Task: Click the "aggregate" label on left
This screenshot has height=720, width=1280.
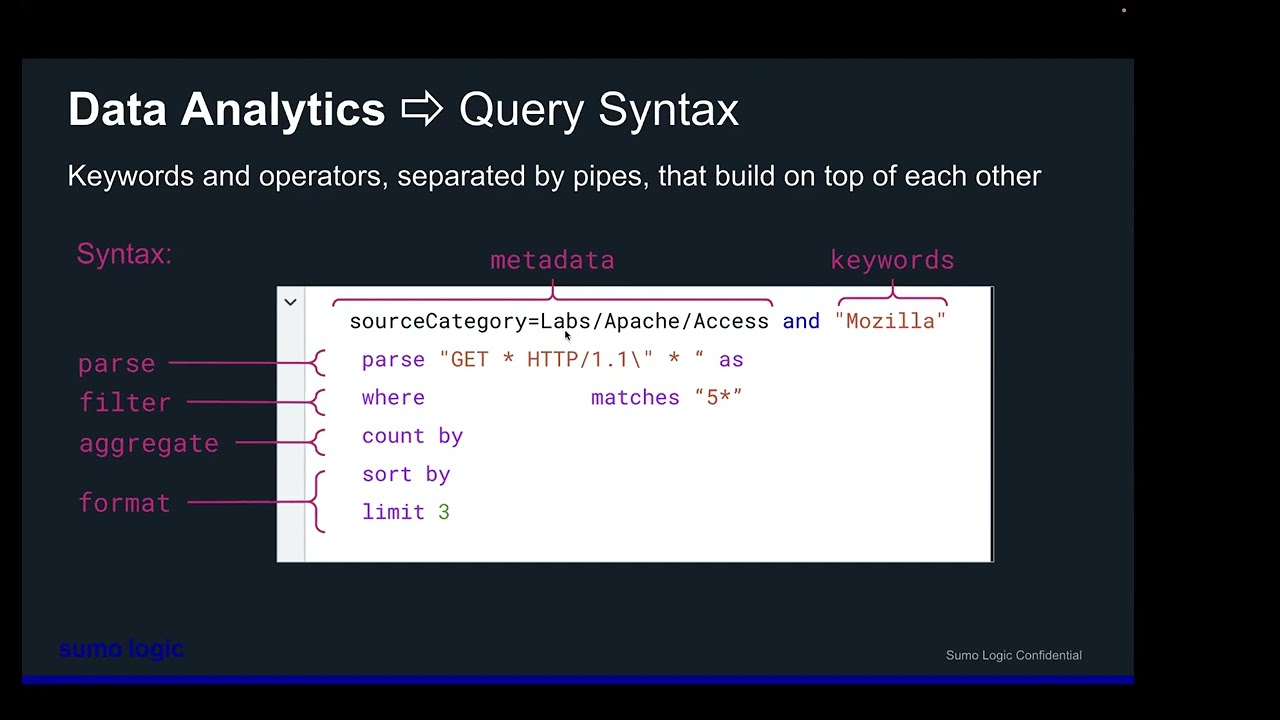Action: pos(149,444)
